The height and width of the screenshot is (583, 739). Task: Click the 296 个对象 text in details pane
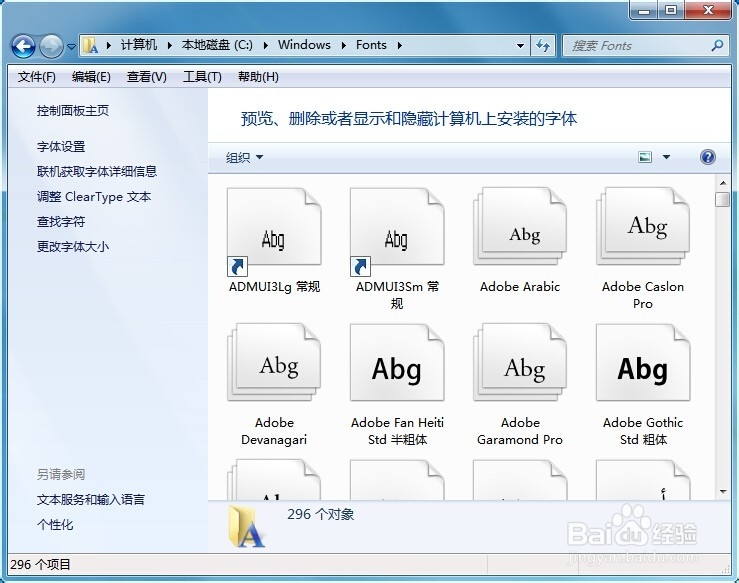[320, 514]
